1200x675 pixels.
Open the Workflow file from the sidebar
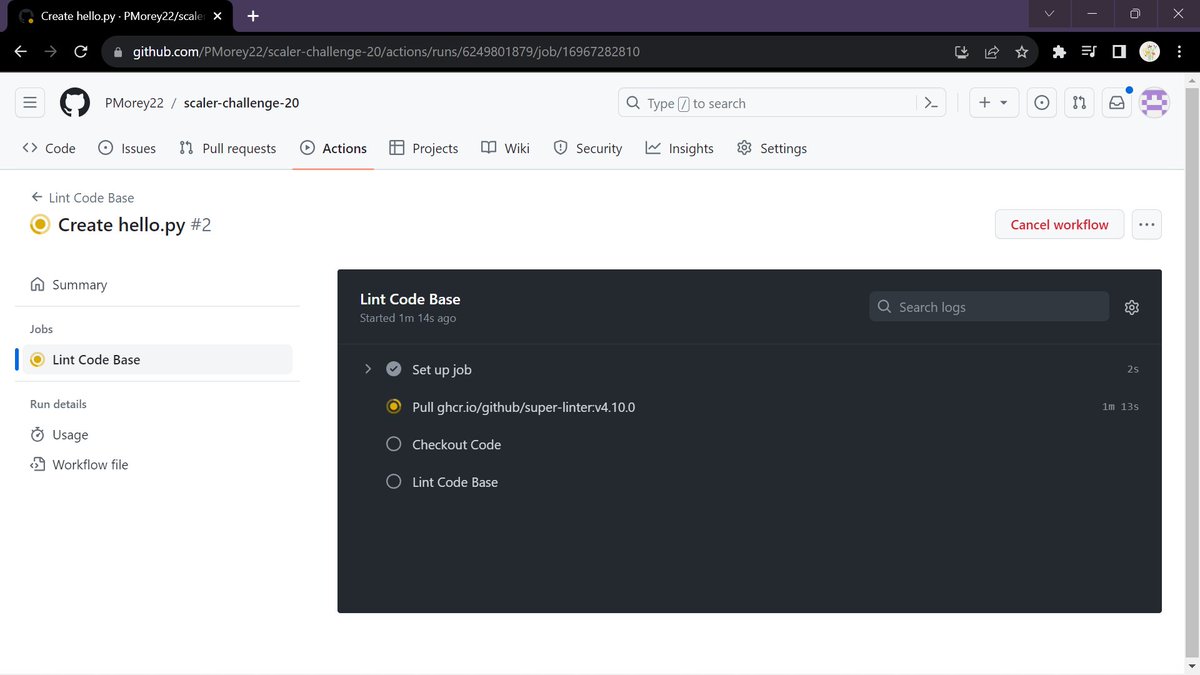[x=90, y=464]
